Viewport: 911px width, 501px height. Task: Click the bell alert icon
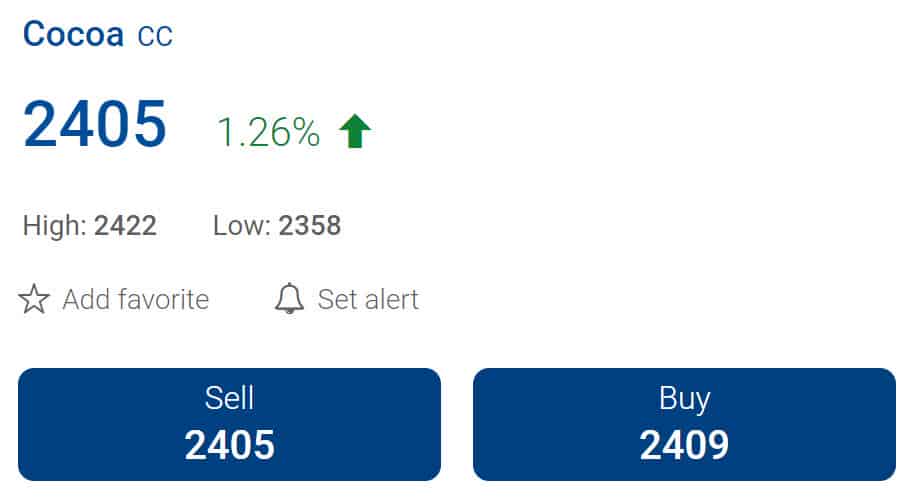click(x=289, y=299)
